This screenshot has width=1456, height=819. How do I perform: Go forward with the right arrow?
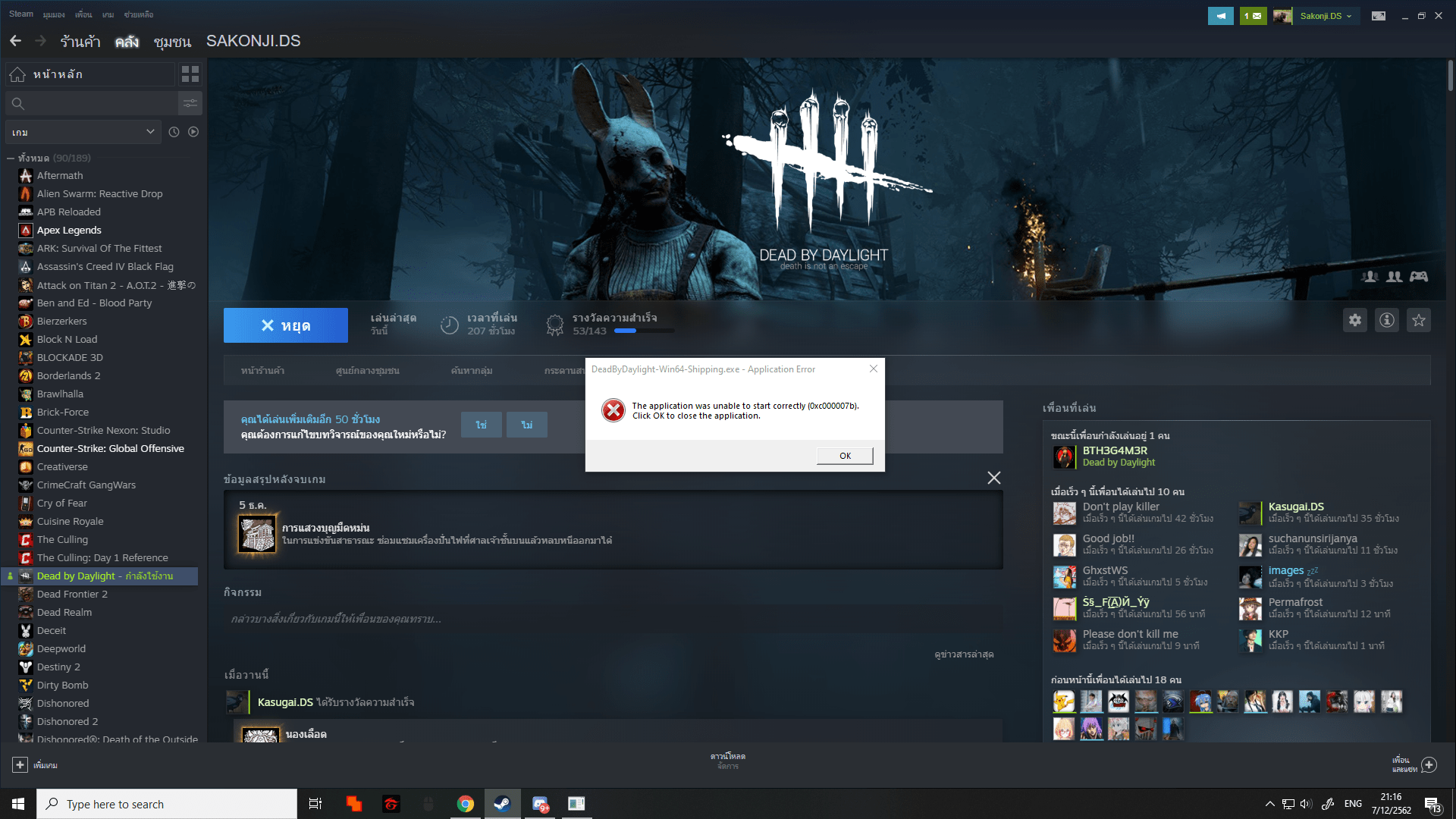(x=40, y=41)
